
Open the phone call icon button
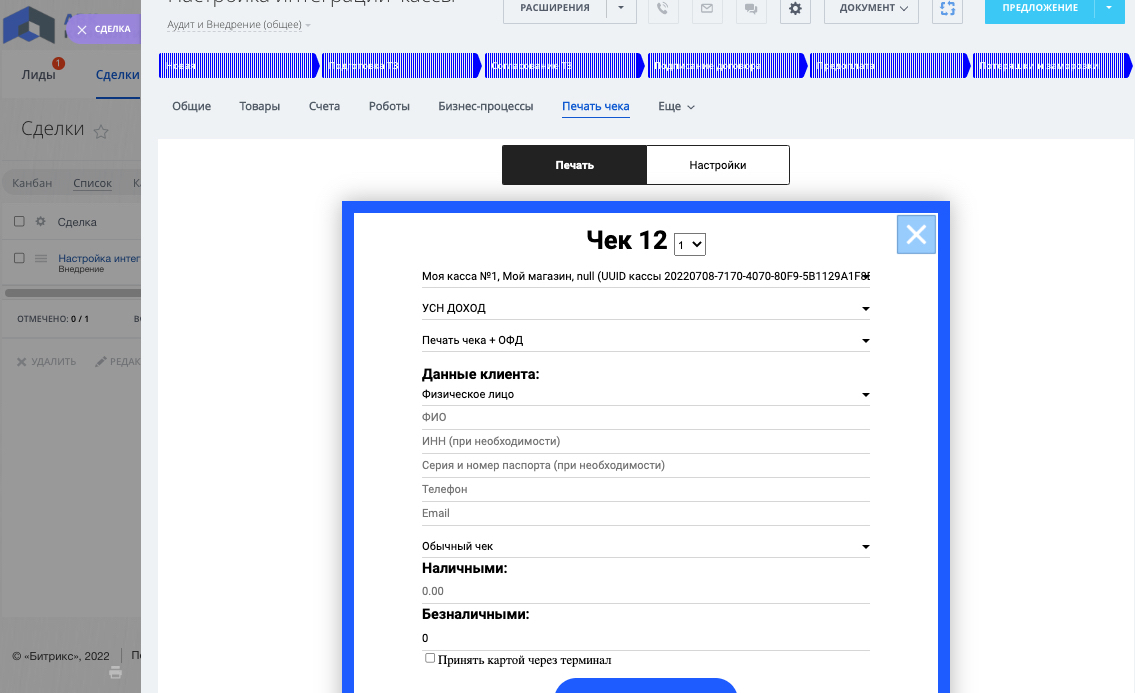click(x=663, y=9)
